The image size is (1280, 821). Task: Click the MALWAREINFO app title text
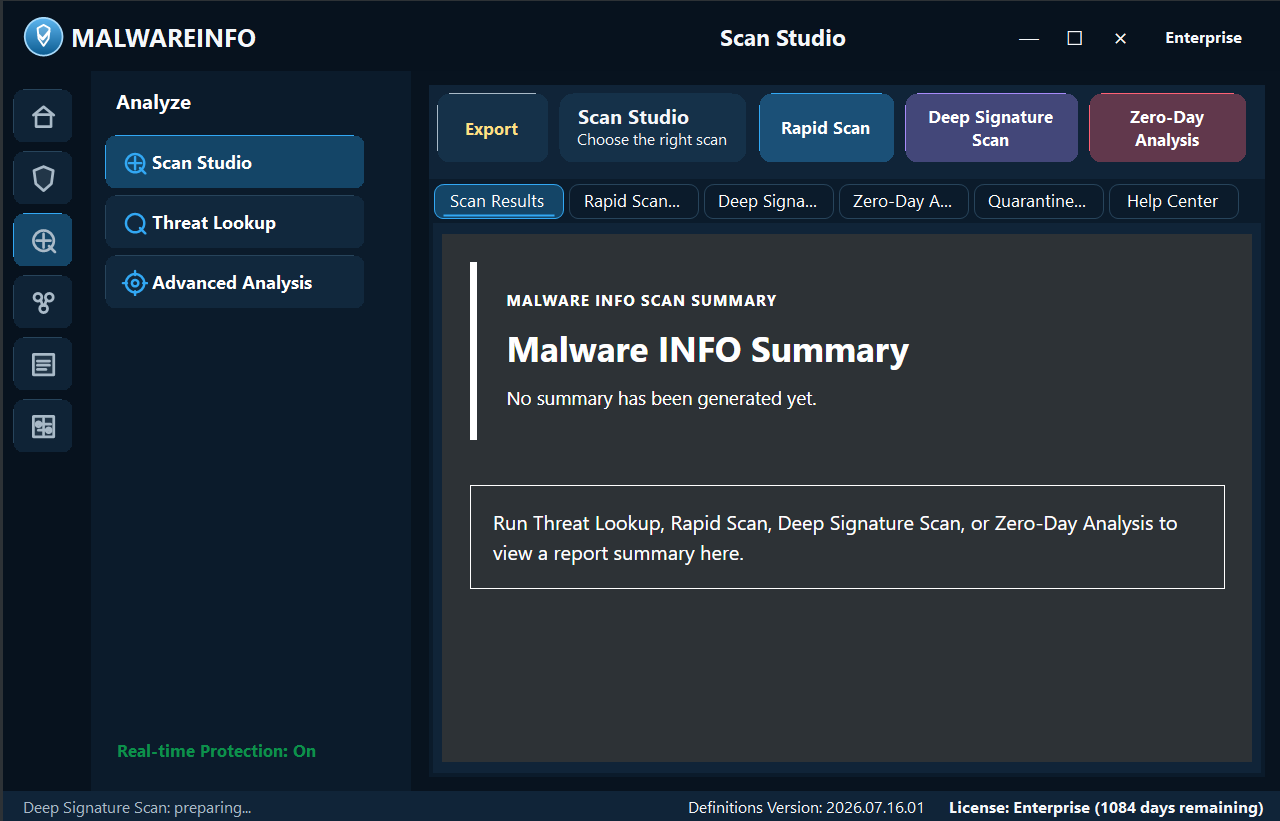[164, 38]
